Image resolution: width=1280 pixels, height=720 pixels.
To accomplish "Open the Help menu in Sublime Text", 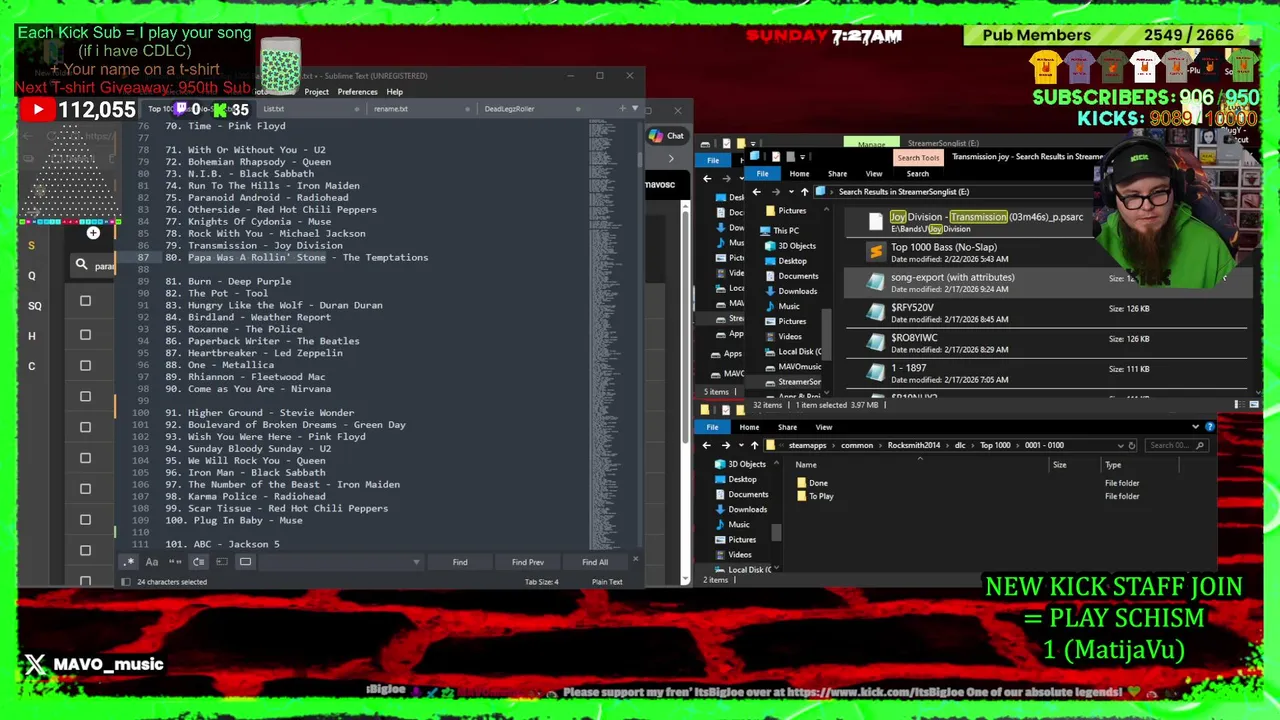I will click(395, 92).
